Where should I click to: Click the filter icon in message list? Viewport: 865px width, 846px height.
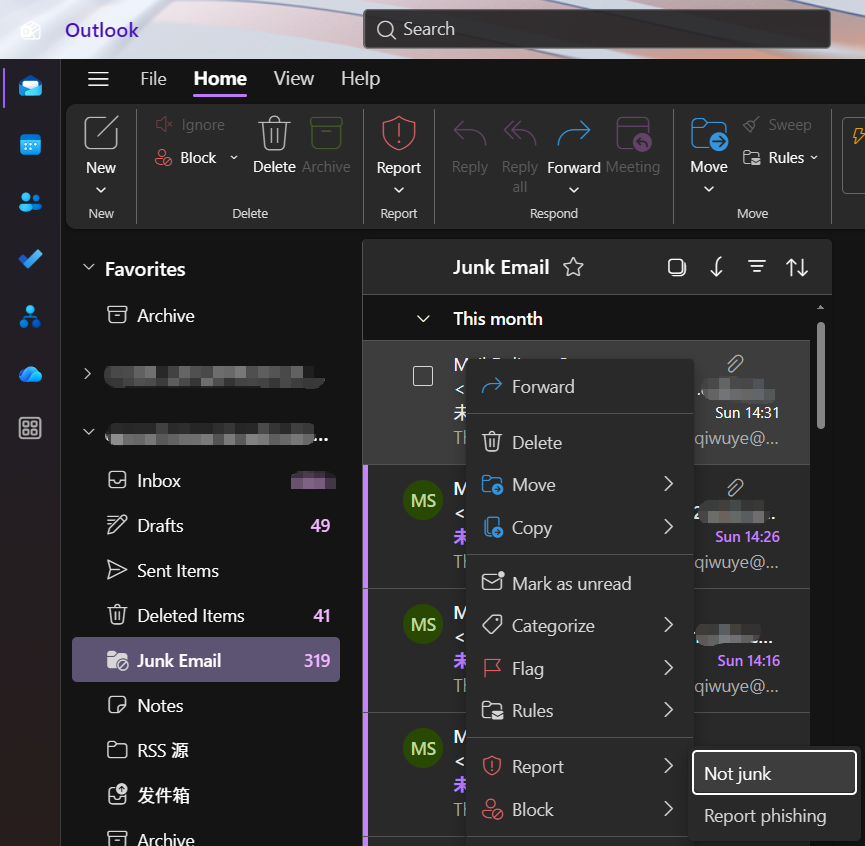tap(757, 267)
